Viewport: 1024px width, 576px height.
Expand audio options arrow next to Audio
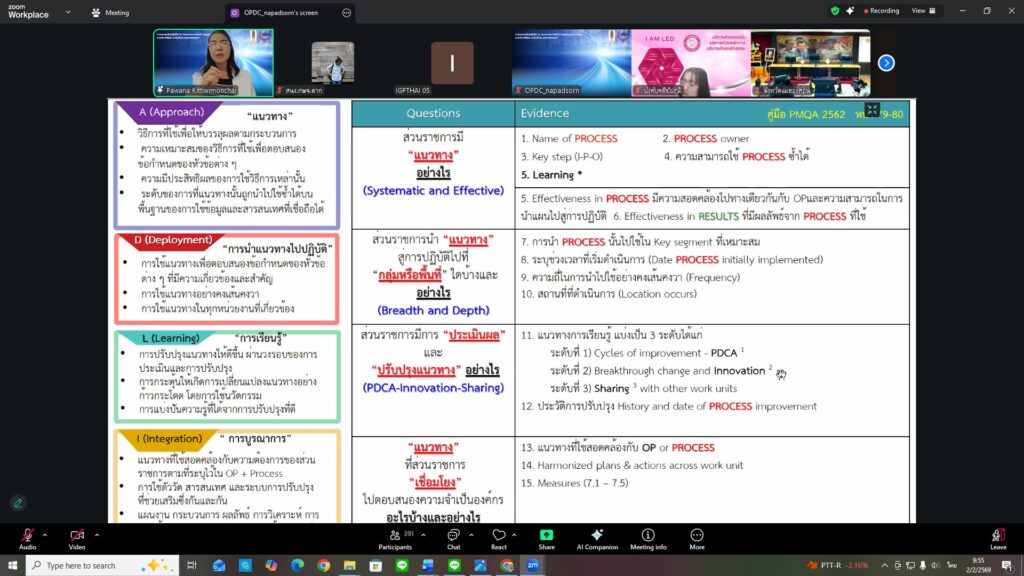[47, 532]
